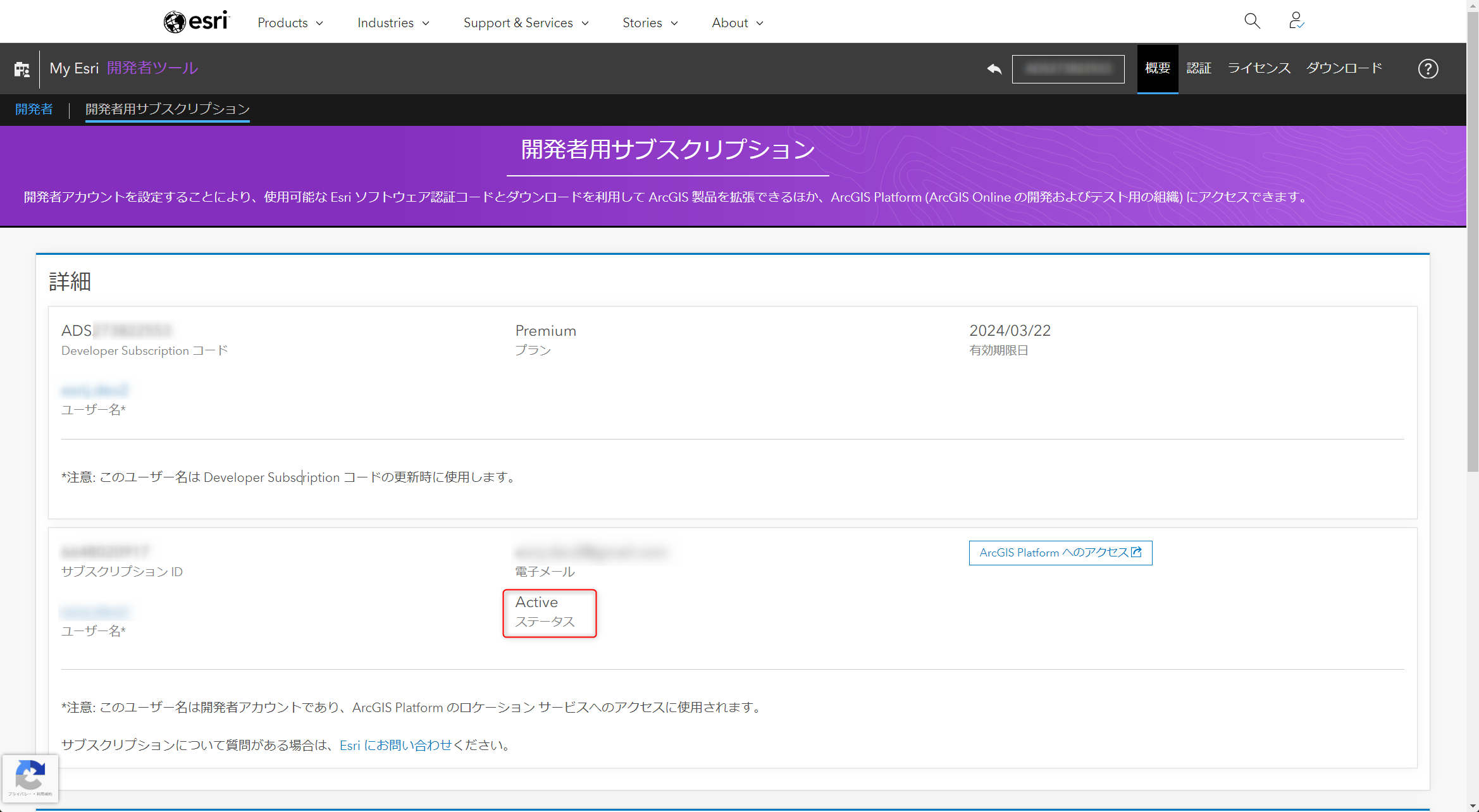Click the scrollbar down arrow
This screenshot has height=812, width=1479.
[x=1473, y=806]
